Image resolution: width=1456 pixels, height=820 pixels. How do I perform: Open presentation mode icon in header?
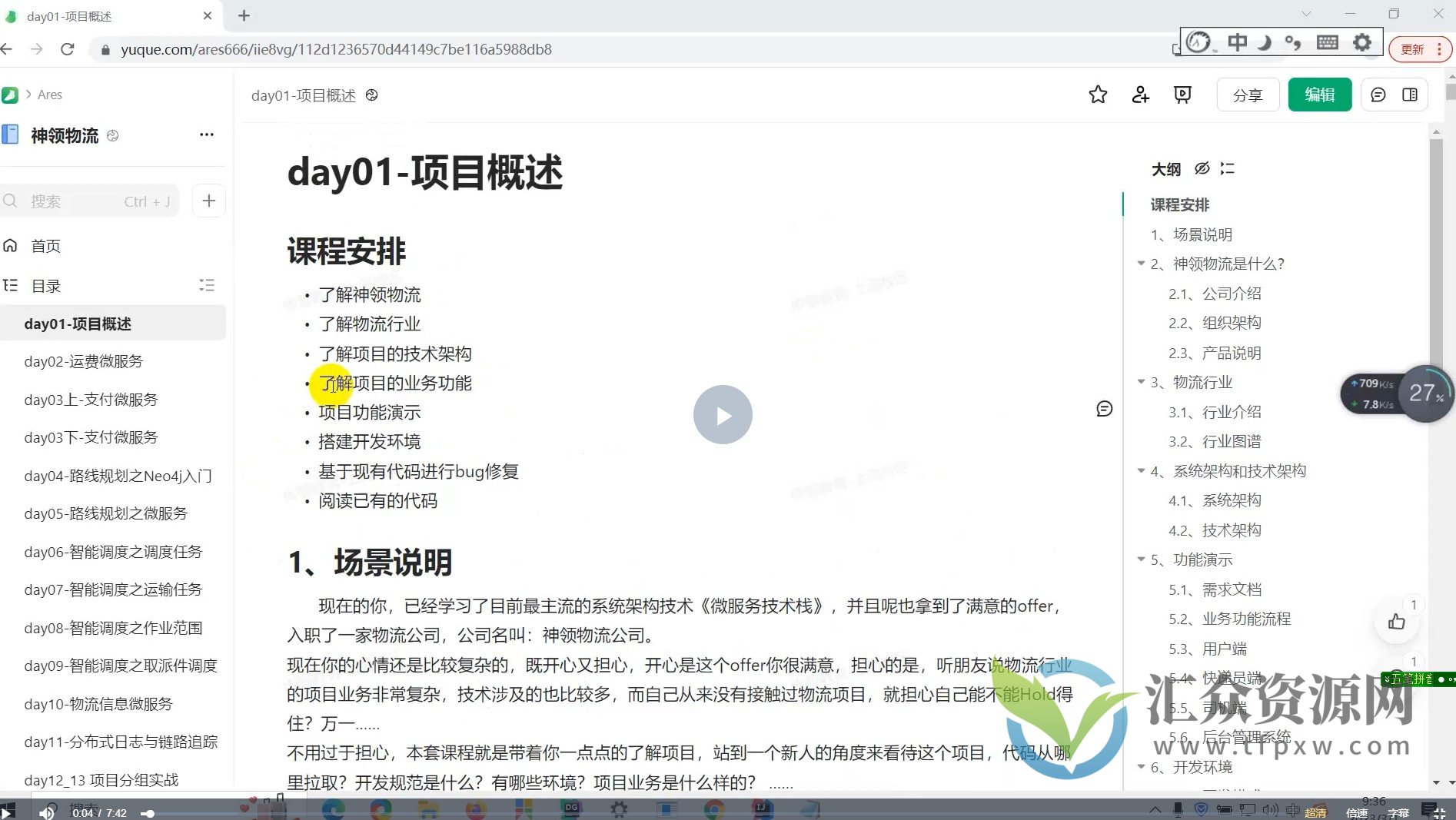click(1182, 95)
